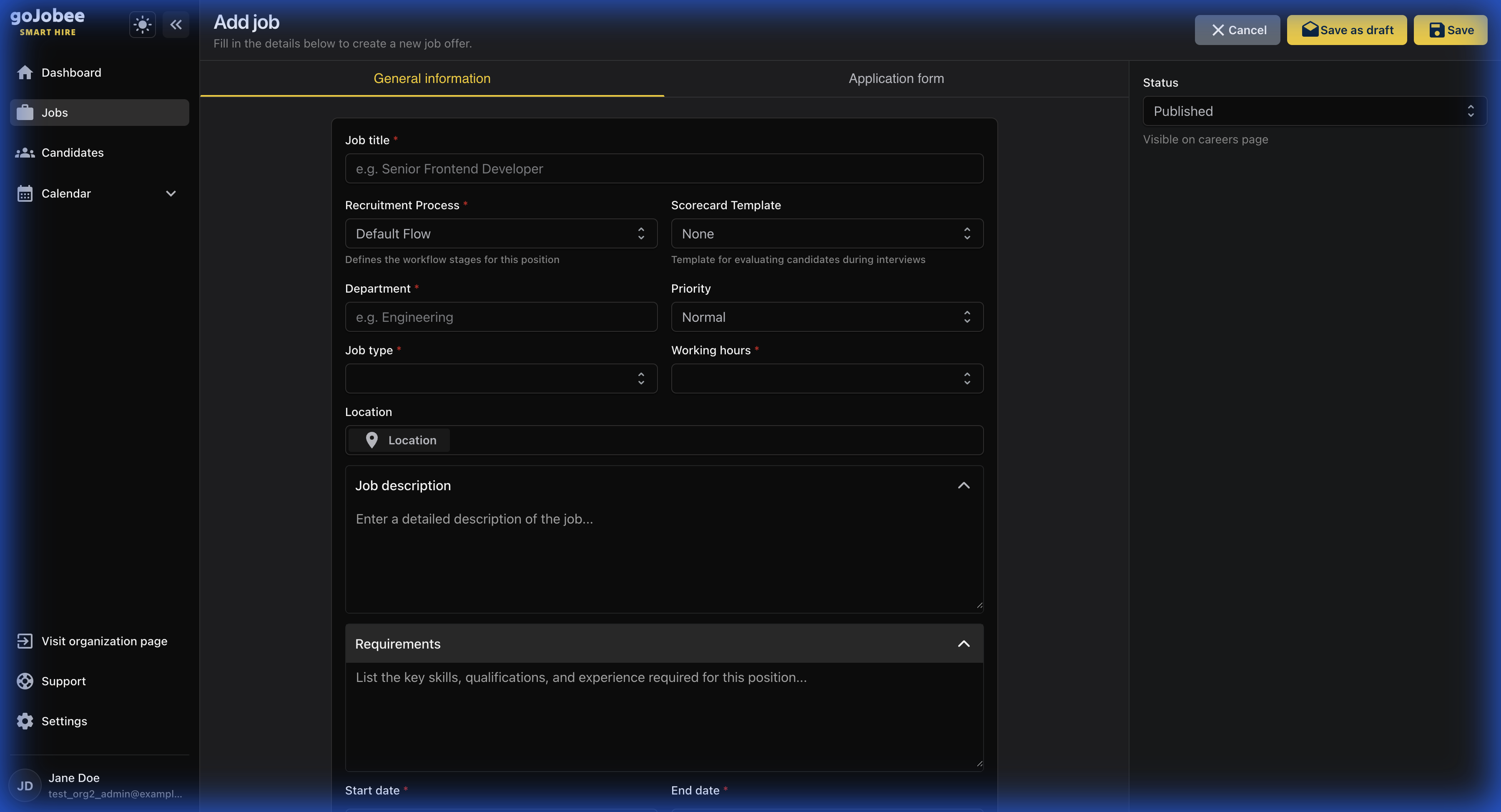Switch to the Application form tab
This screenshot has width=1501, height=812.
coord(896,79)
